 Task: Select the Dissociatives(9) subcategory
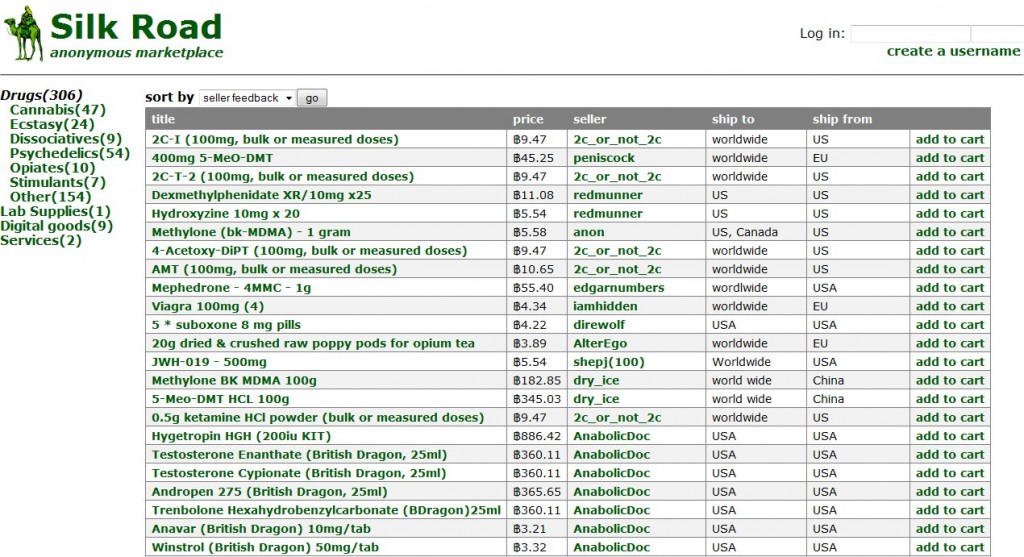click(x=66, y=138)
